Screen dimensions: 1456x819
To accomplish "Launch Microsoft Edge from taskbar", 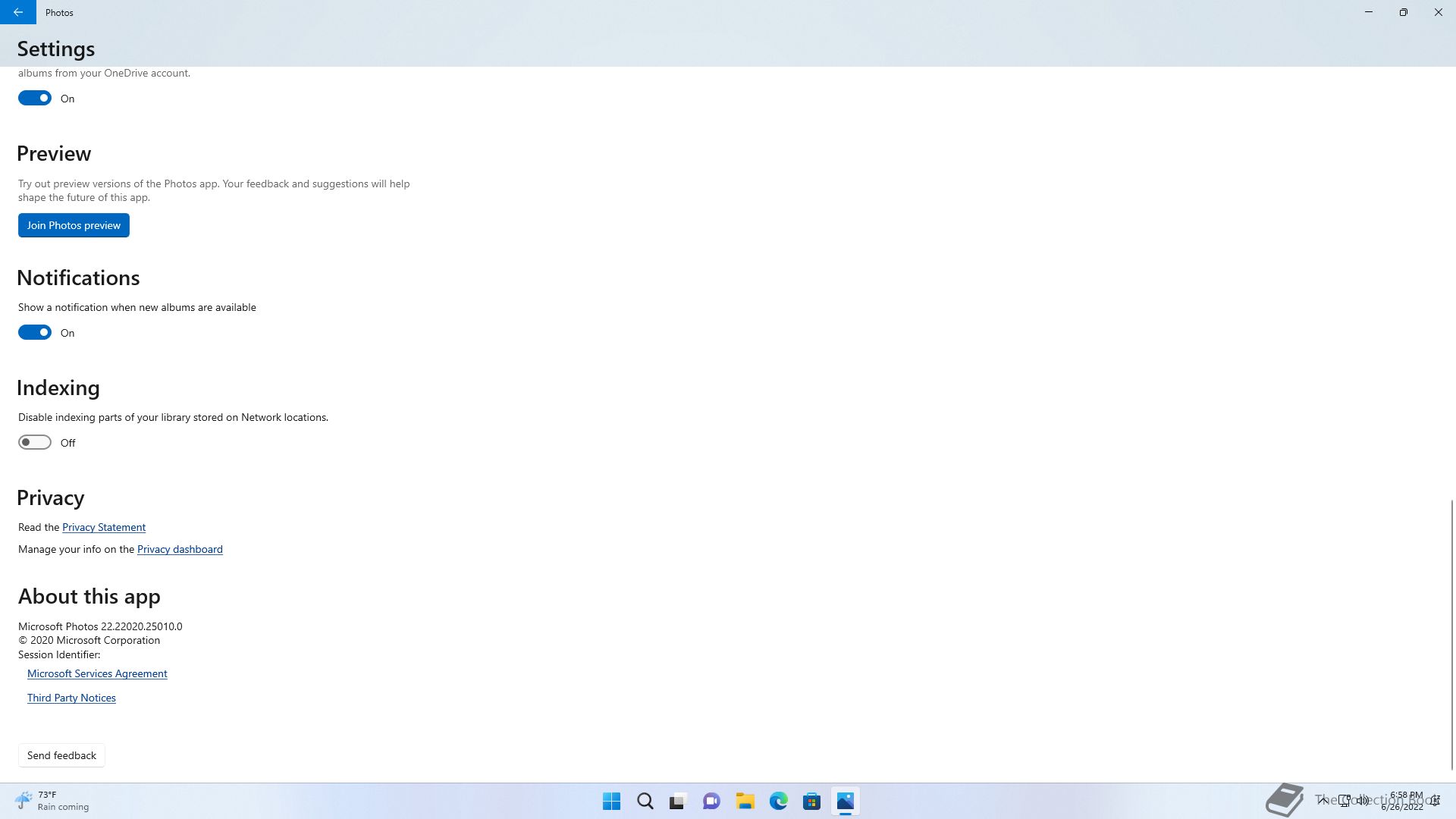I will [779, 801].
